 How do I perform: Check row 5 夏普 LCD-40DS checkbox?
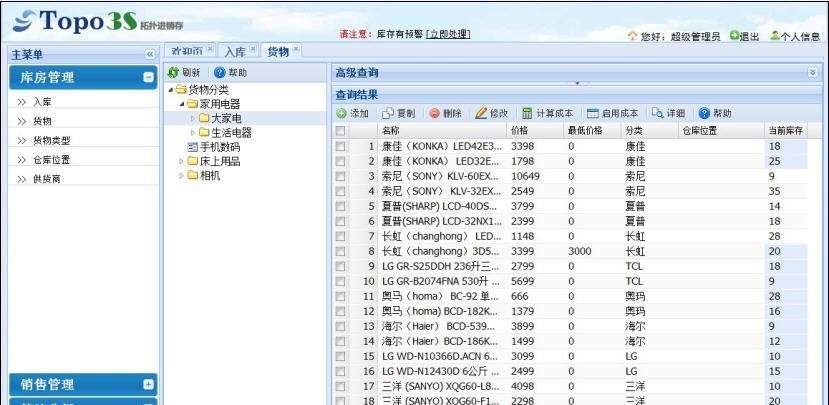coord(340,206)
